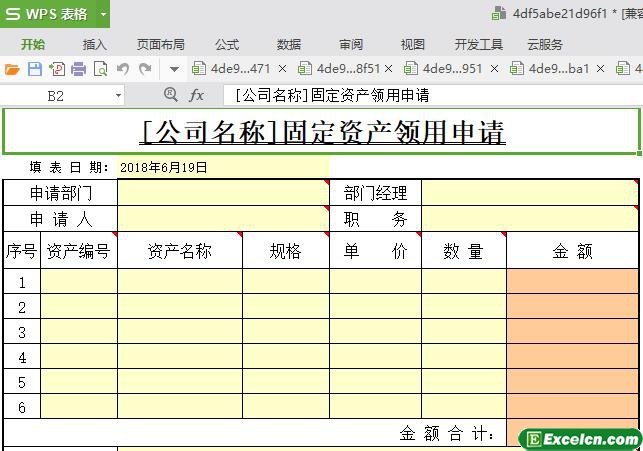This screenshot has height=451, width=643.
Task: Click the export to PDF icon
Action: [x=56, y=69]
